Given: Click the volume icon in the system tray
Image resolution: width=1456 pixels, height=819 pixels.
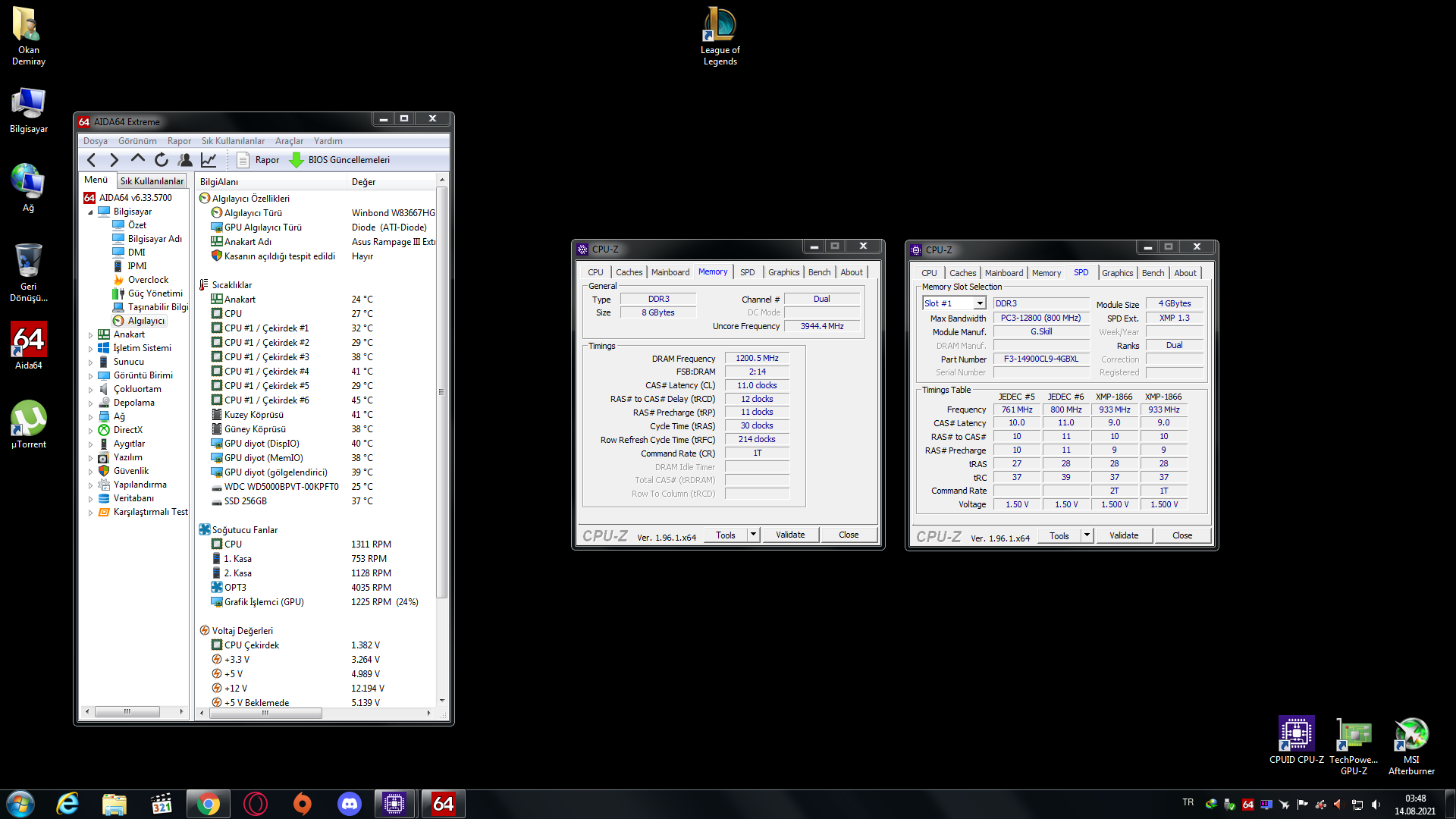Looking at the screenshot, I should tap(1376, 805).
